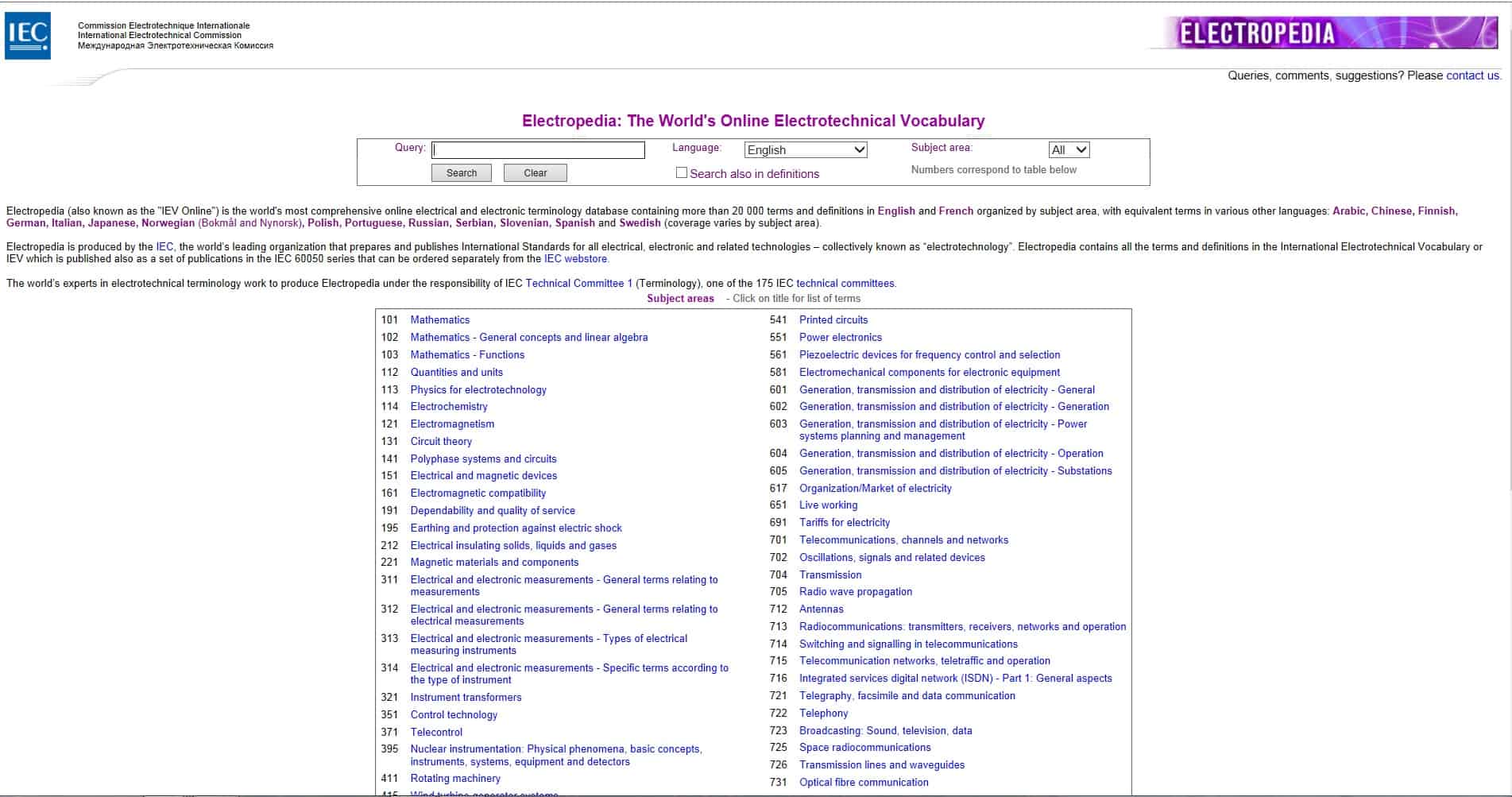Open Mathematics - General concepts and linear algebra
The width and height of the screenshot is (1512, 797).
point(528,337)
